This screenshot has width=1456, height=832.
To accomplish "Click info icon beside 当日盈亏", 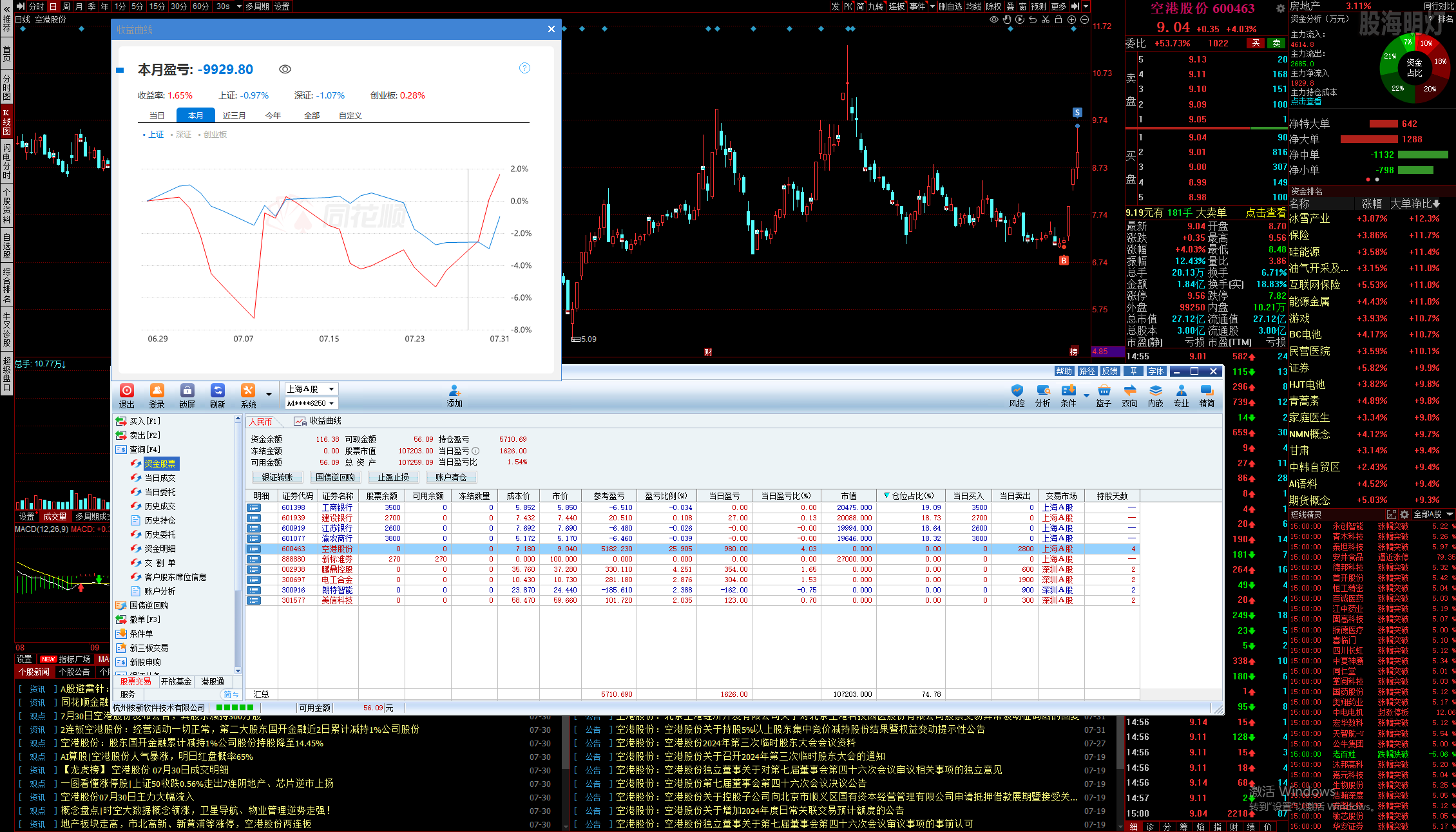I will click(475, 451).
